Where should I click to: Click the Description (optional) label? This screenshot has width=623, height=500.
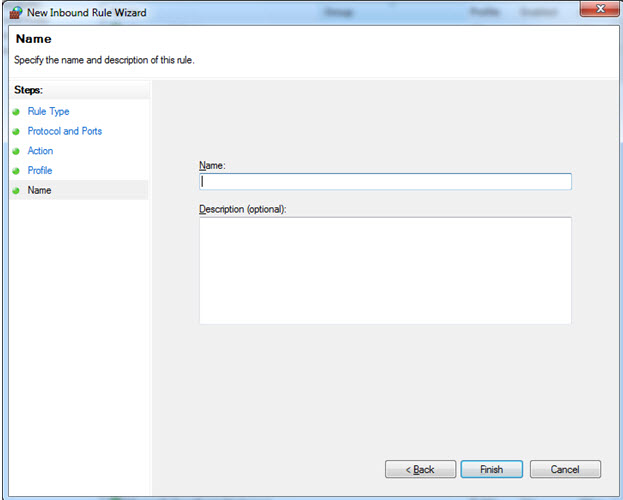coord(242,208)
